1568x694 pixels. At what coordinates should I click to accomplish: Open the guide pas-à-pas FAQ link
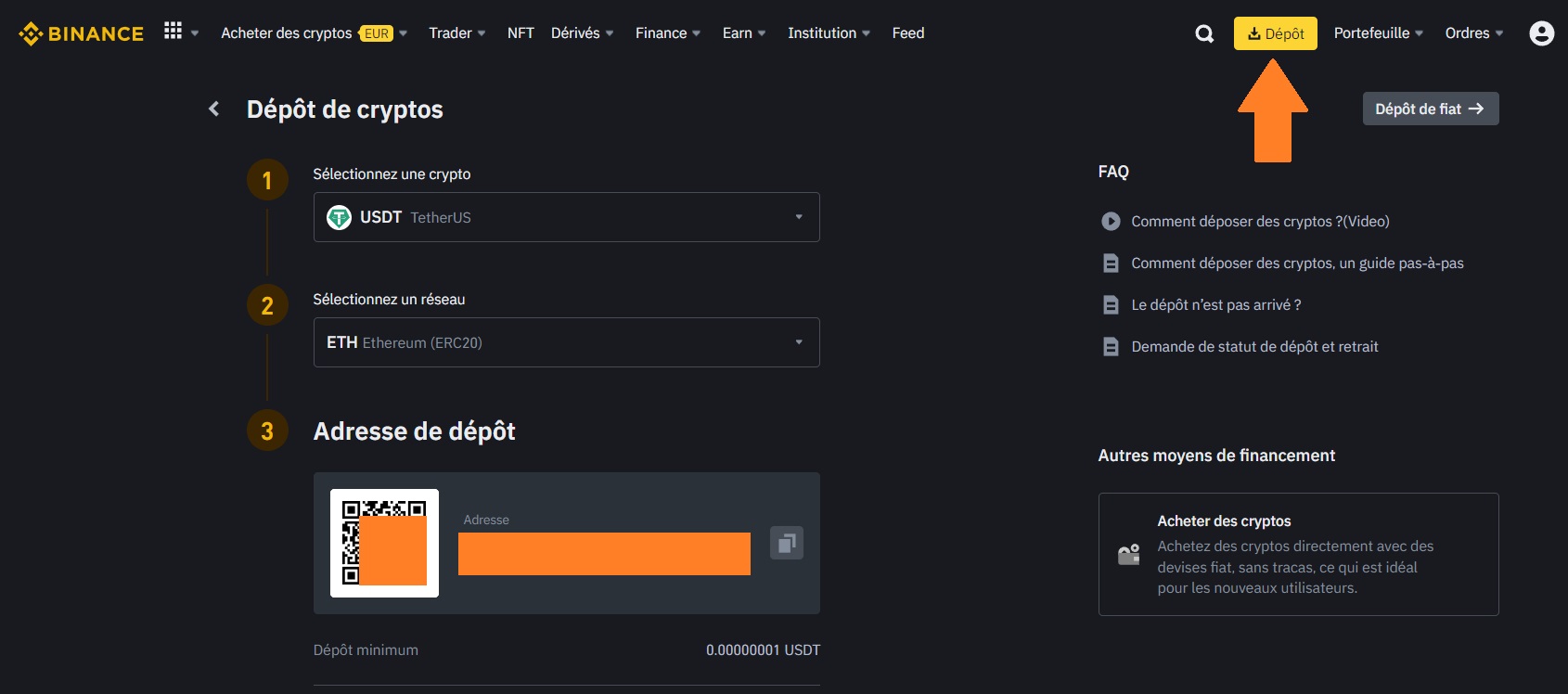click(x=1297, y=263)
